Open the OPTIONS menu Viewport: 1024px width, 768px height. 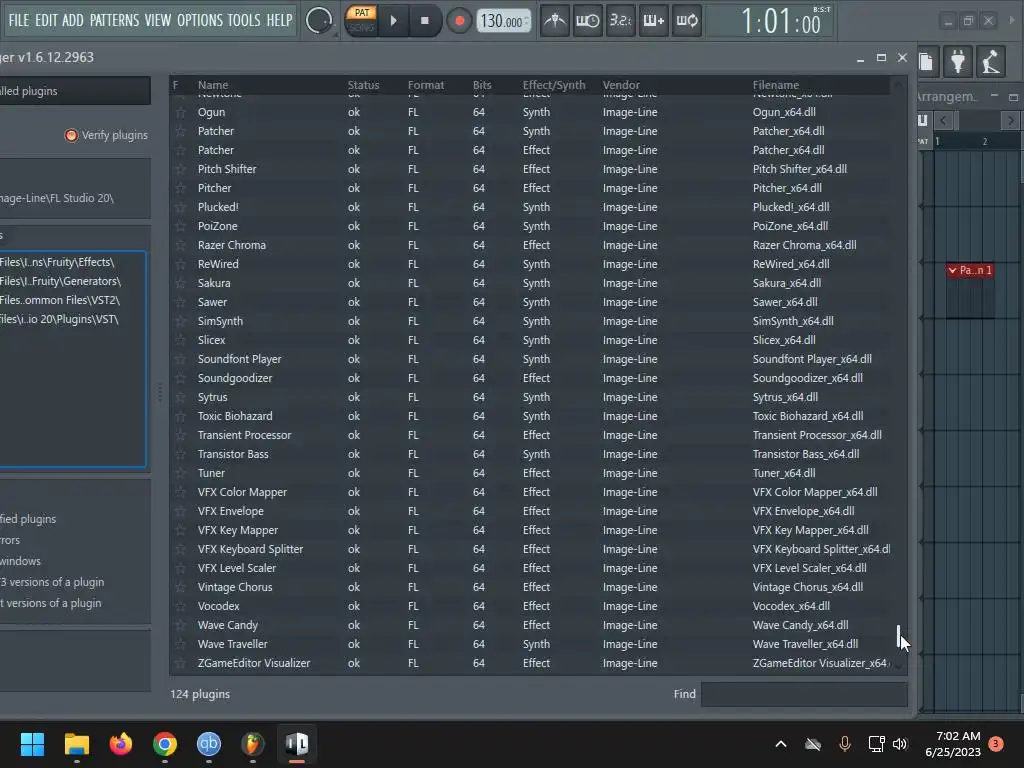pyautogui.click(x=200, y=20)
